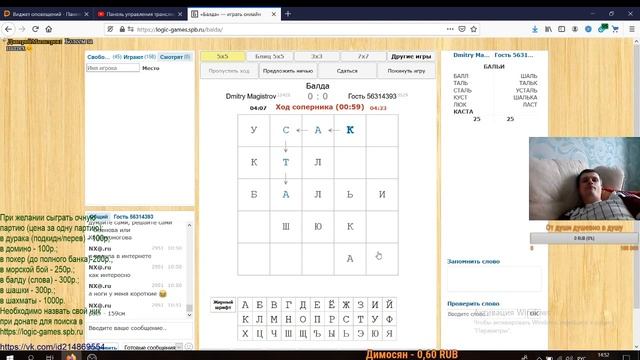Image resolution: width=640 pixels, height=360 pixels.
Task: Bookmark this page with the star icon
Action: coord(473,29)
